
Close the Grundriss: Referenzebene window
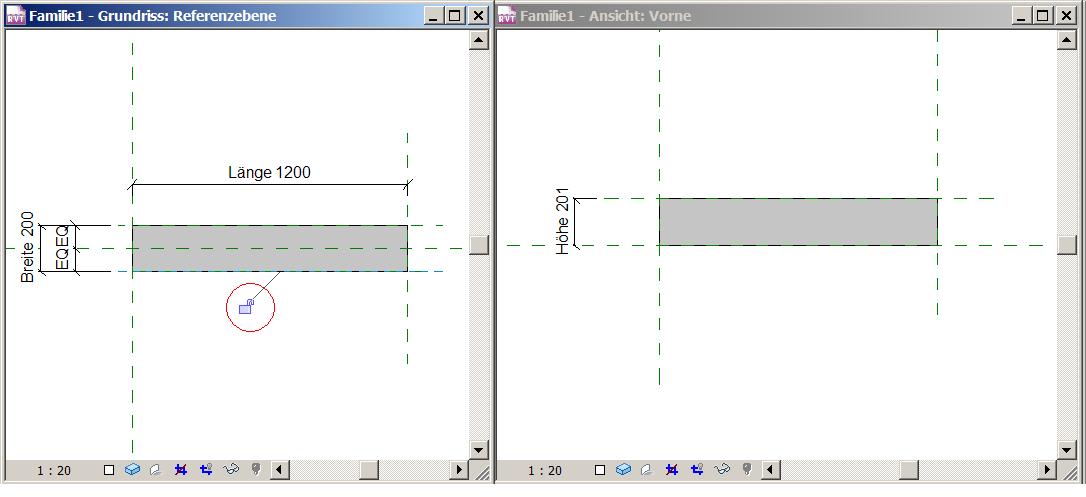click(x=479, y=15)
